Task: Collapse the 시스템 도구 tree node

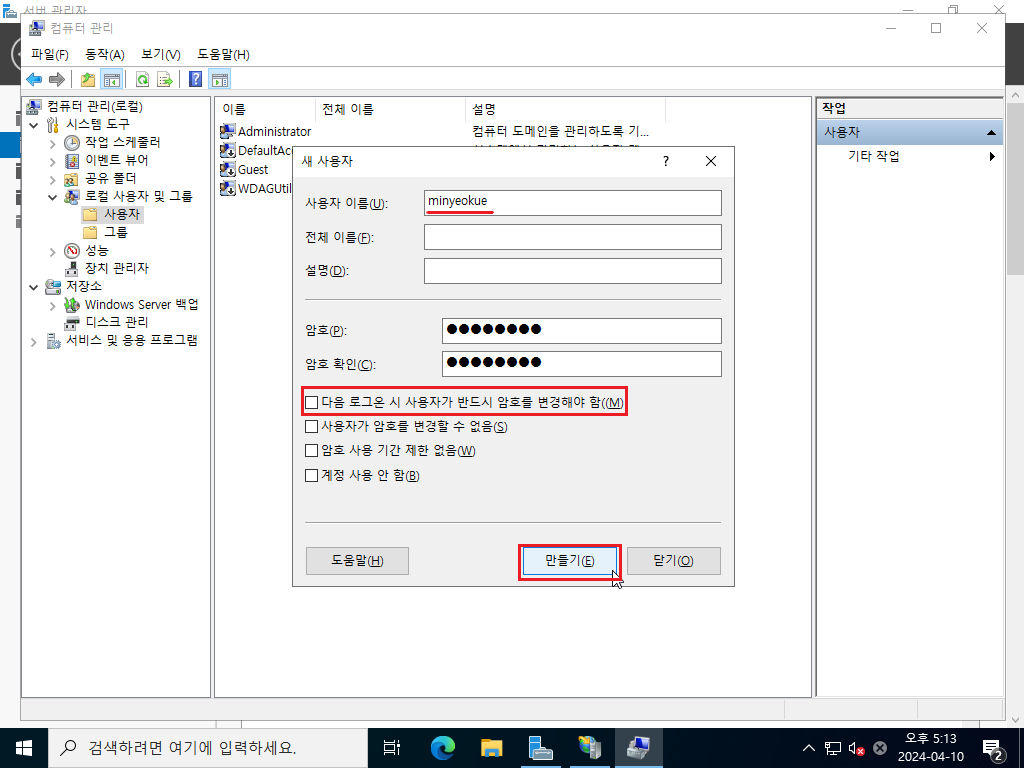Action: coord(34,125)
